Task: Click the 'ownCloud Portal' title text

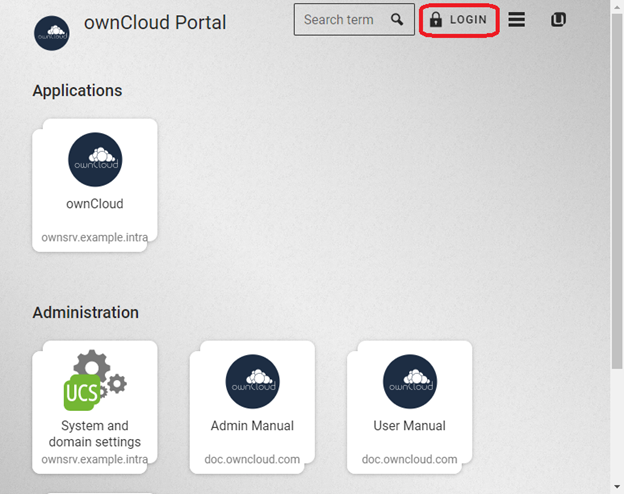Action: [x=155, y=22]
